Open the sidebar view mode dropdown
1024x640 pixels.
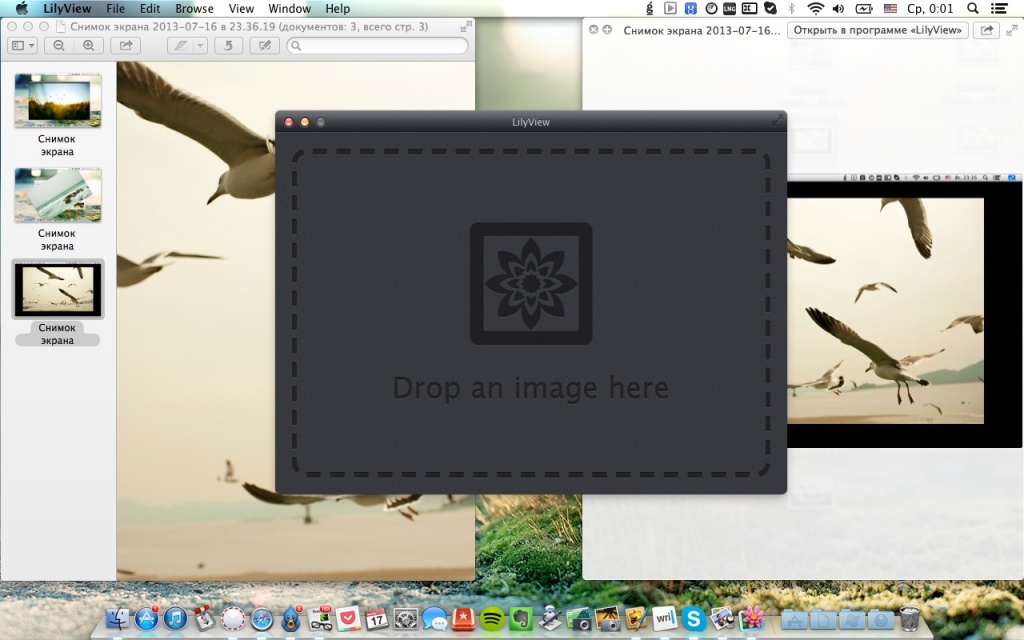[22, 46]
